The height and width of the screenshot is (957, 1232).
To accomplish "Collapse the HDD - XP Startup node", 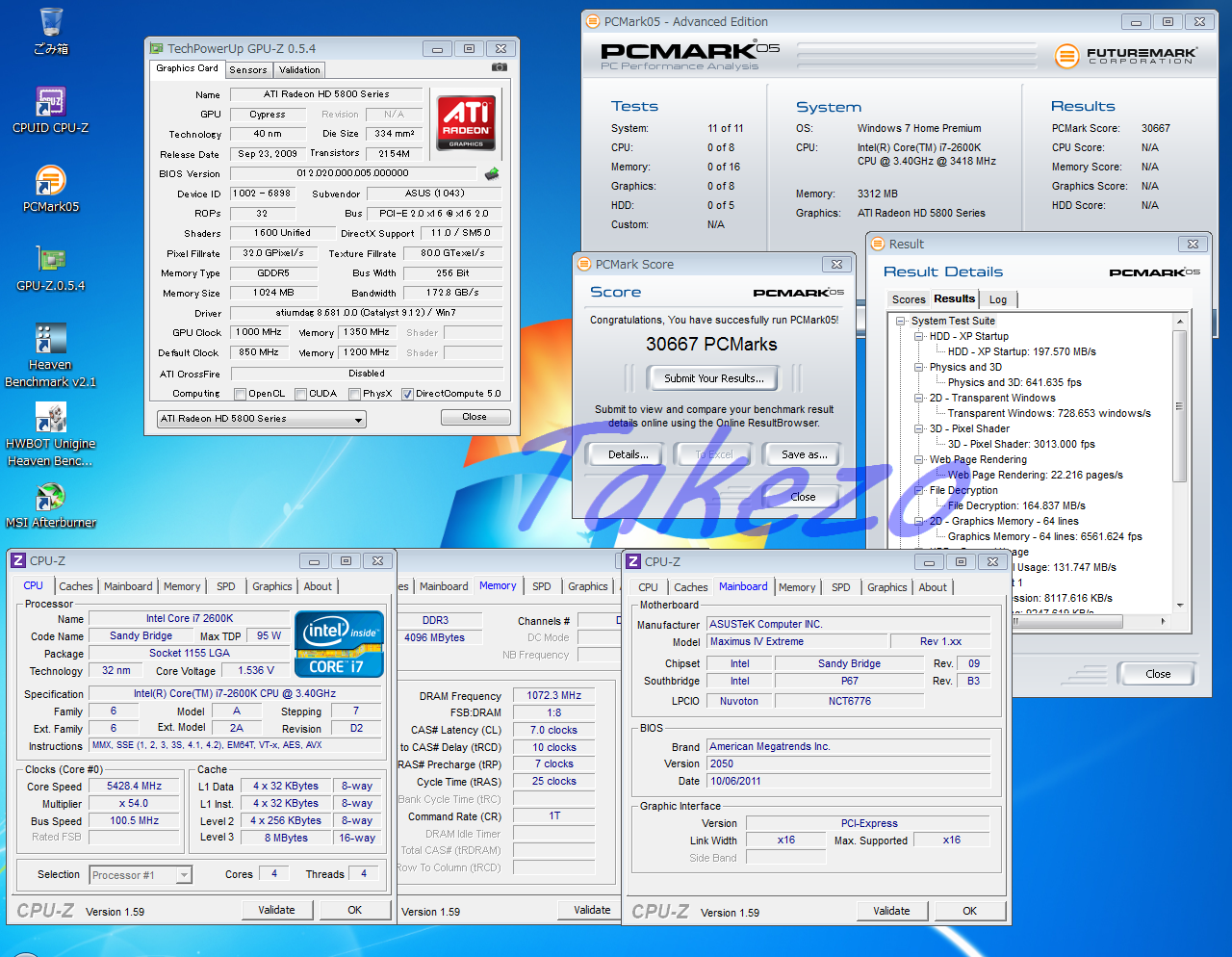I will 919,336.
